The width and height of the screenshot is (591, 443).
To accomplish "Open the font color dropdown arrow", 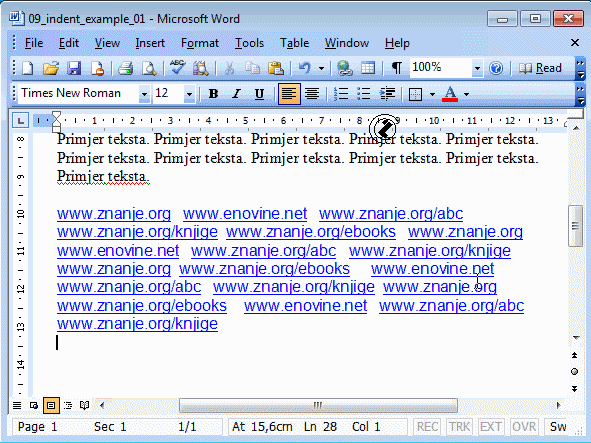I will (466, 94).
